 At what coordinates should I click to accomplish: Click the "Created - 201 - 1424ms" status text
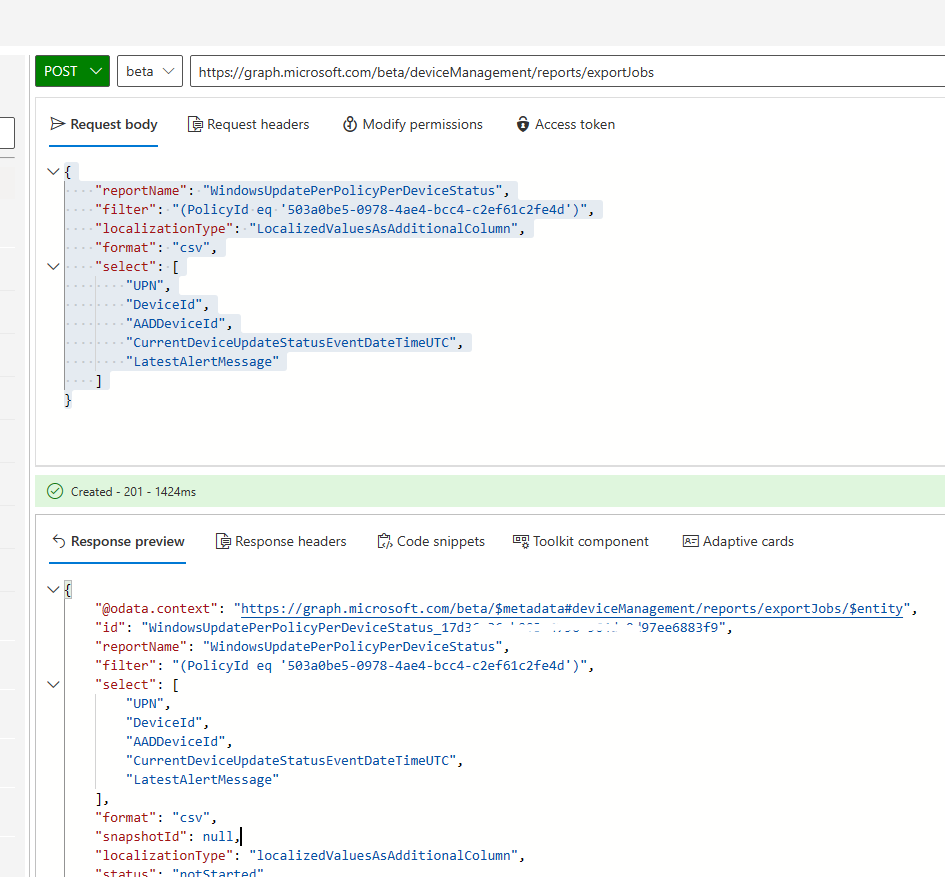click(133, 492)
